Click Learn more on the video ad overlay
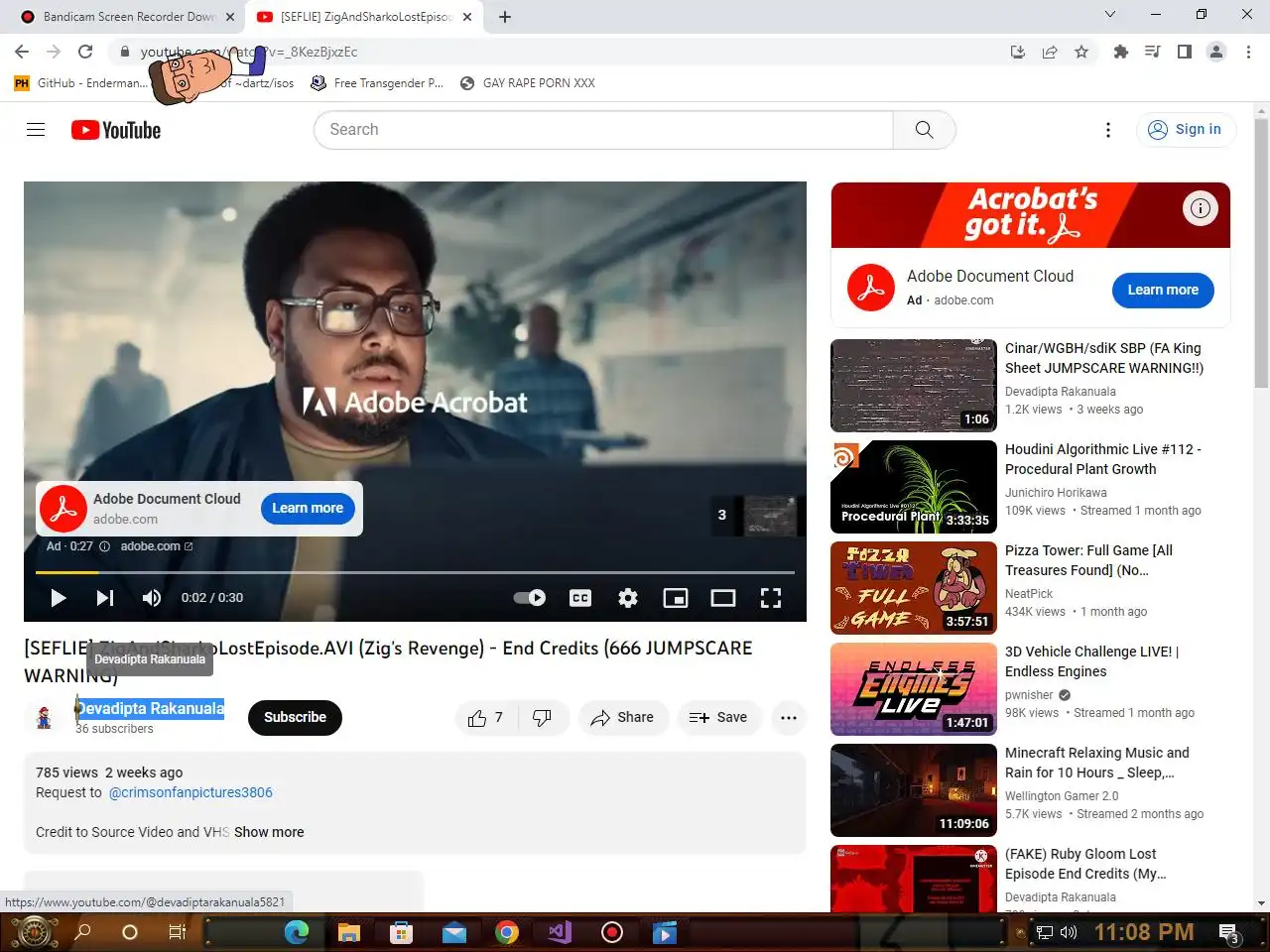The width and height of the screenshot is (1270, 952). coord(308,509)
